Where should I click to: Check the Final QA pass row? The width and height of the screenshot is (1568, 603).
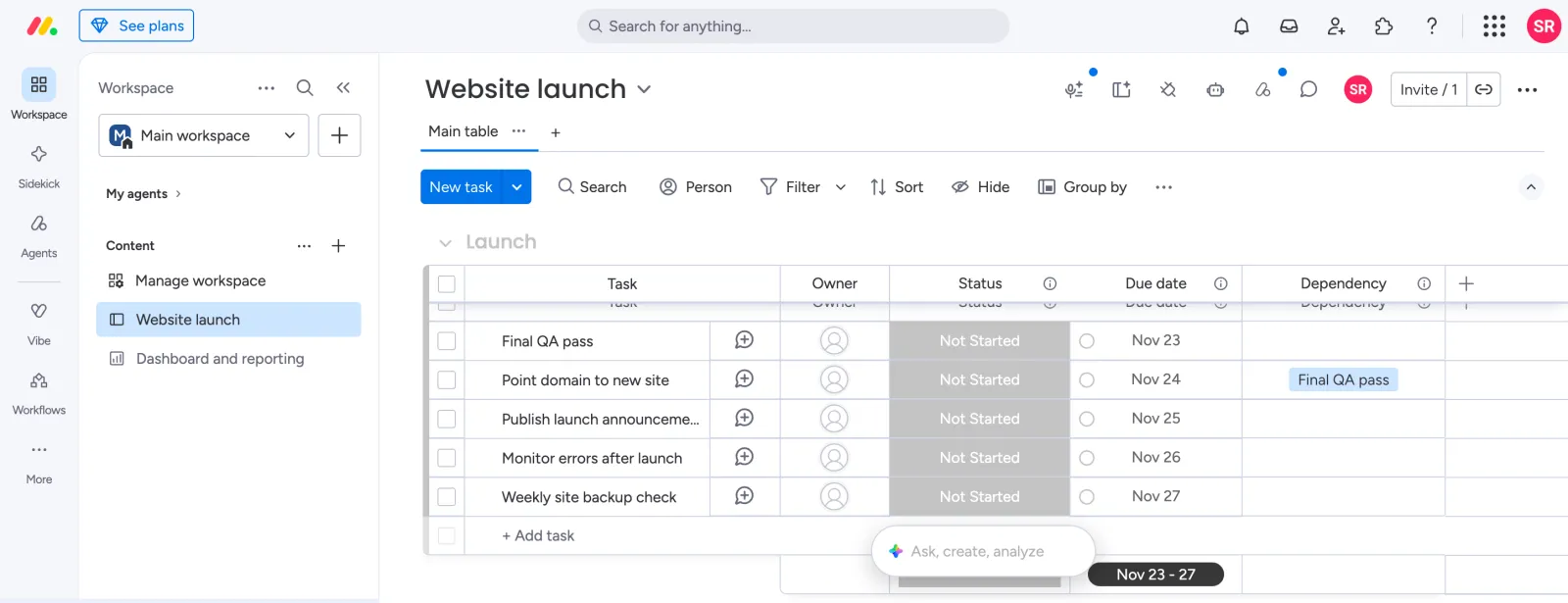point(447,341)
